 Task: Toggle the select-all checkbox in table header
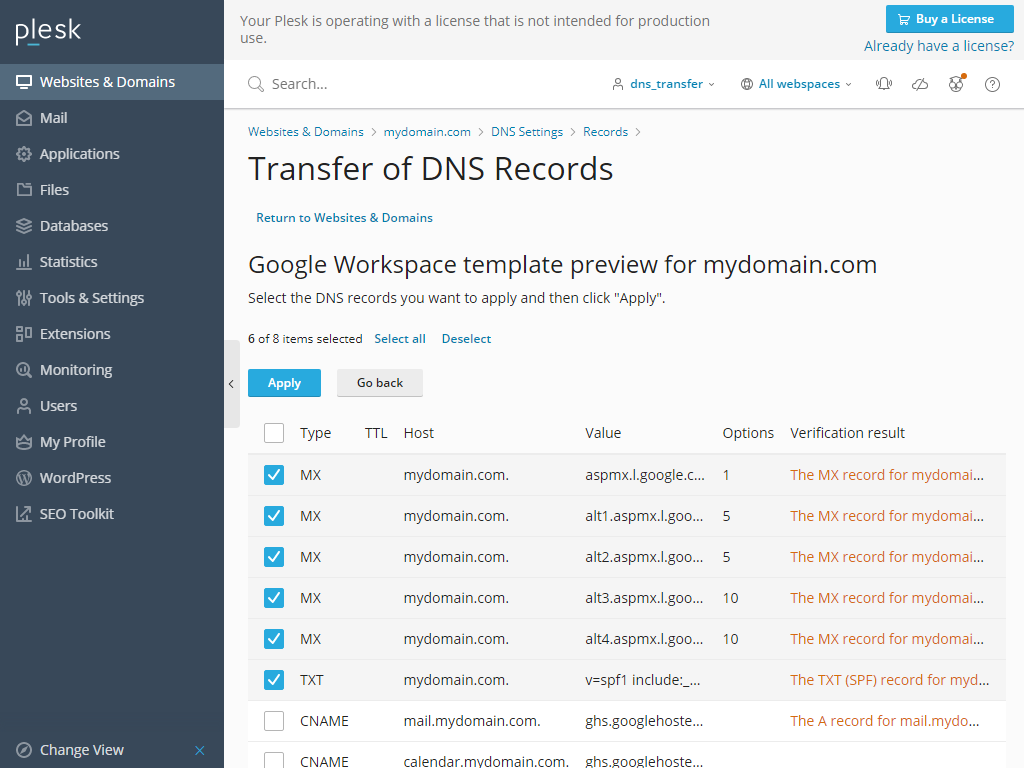coord(274,433)
